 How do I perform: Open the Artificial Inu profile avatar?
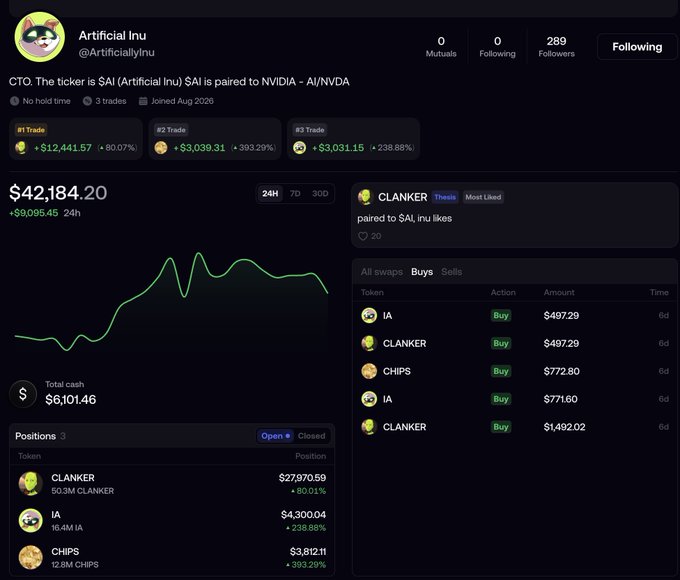[39, 37]
